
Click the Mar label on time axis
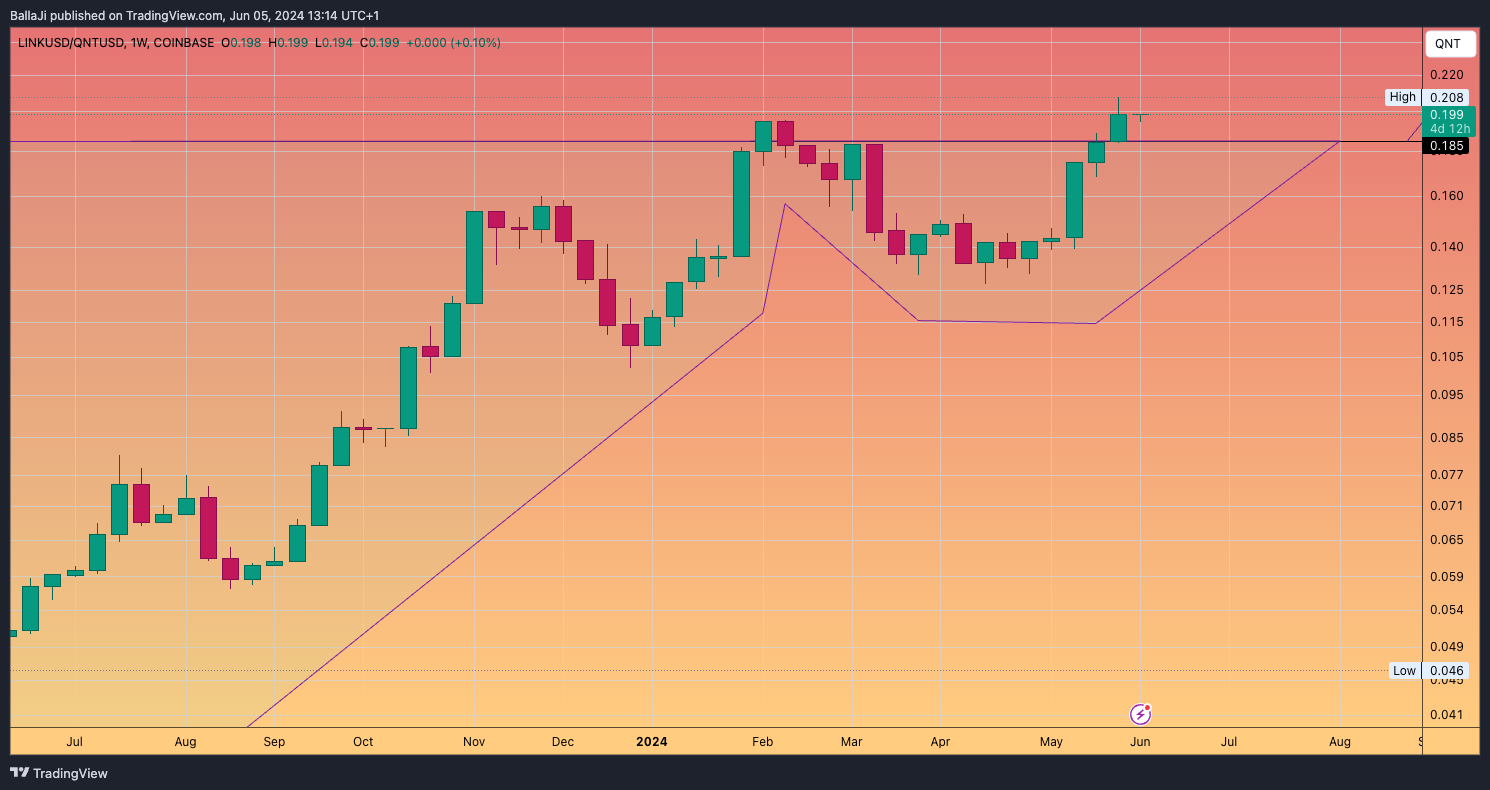click(852, 742)
